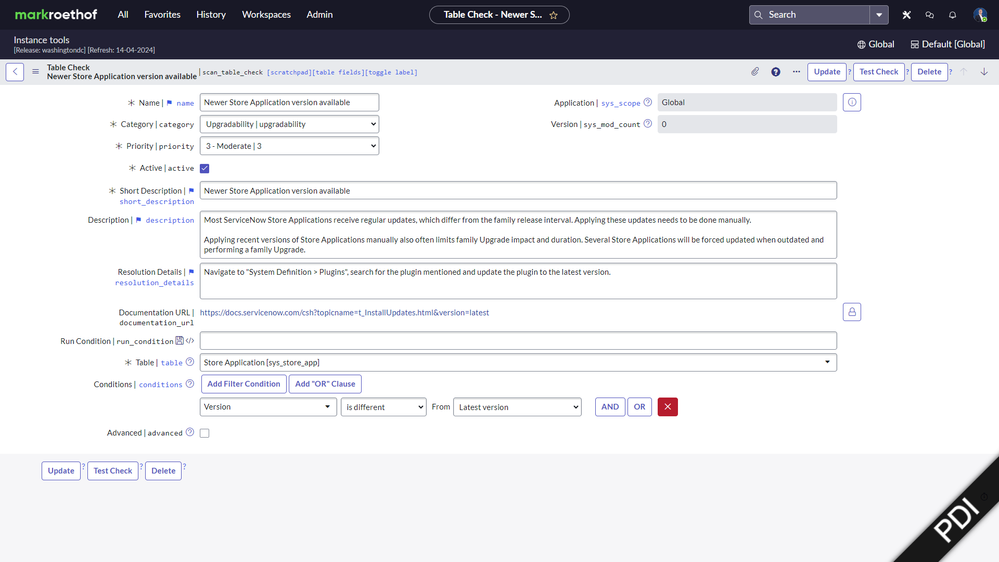The height and width of the screenshot is (562, 999).
Task: Open the Version condition field dropdown
Action: [268, 407]
